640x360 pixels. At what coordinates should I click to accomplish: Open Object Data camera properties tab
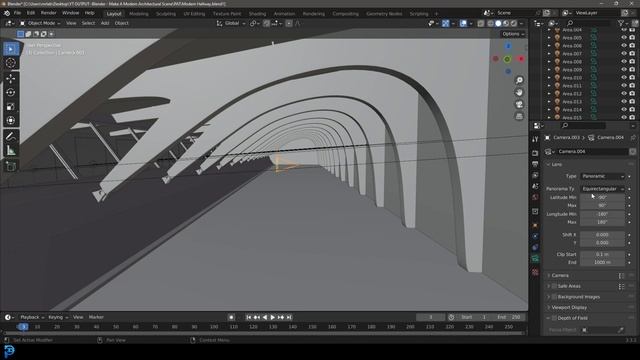pos(535,259)
